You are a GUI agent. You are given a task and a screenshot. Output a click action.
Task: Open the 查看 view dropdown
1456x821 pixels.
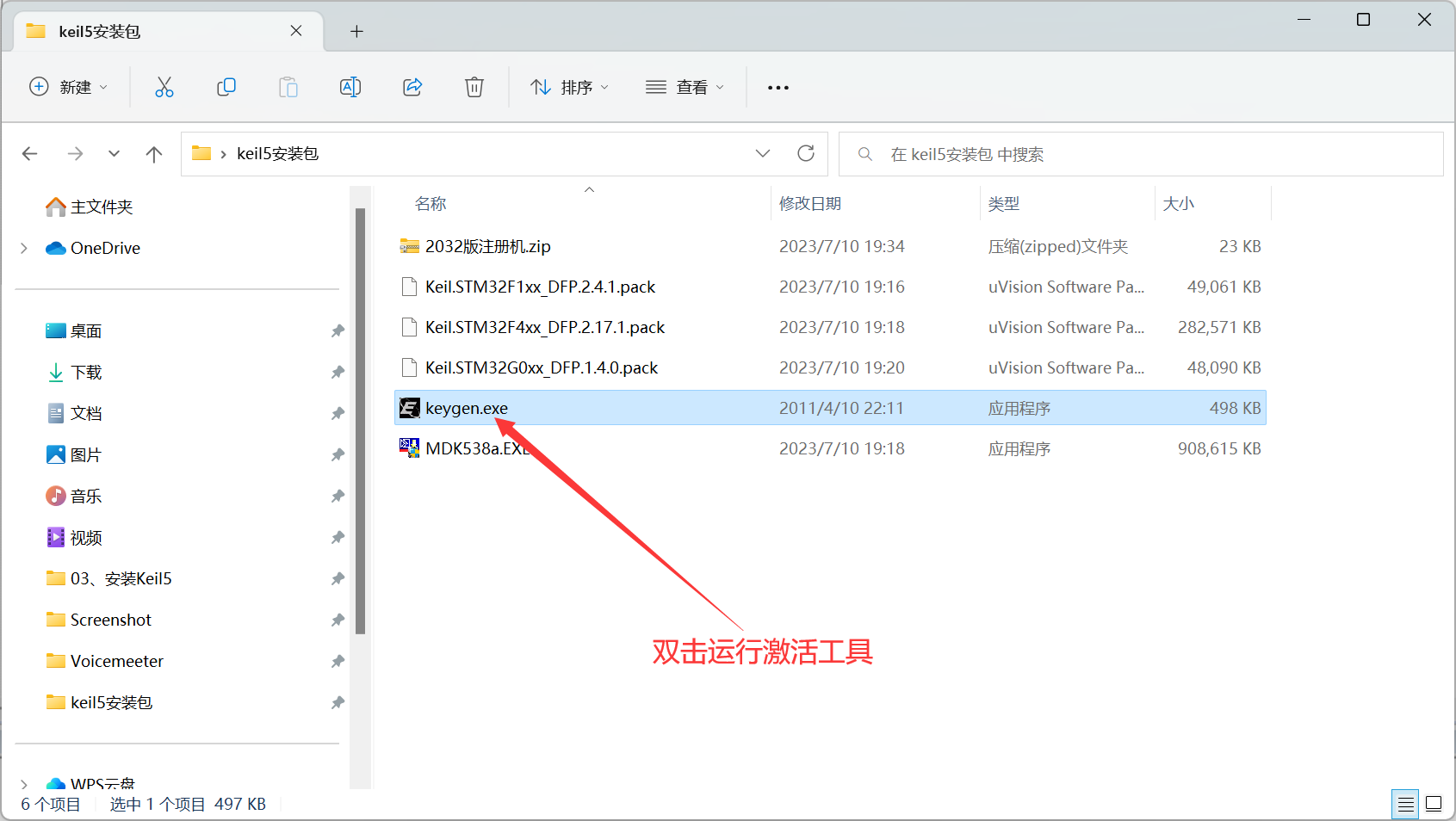[x=685, y=87]
